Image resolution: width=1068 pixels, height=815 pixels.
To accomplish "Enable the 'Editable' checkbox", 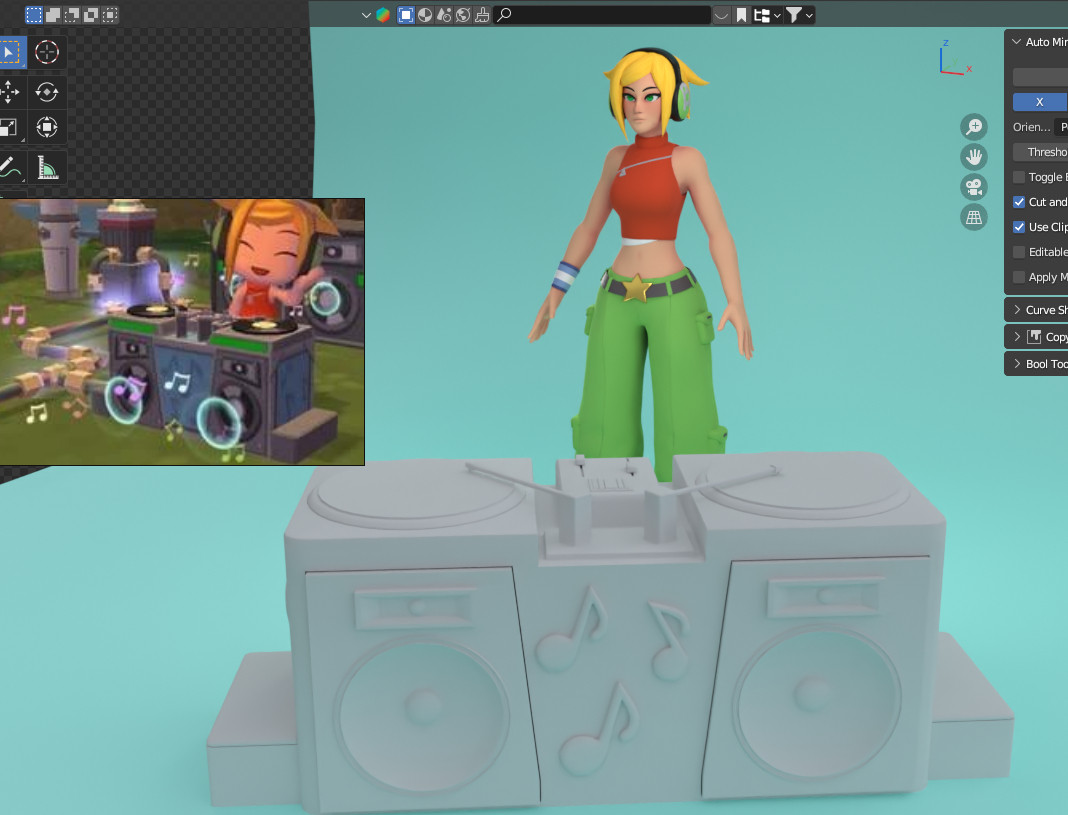I will pyautogui.click(x=1019, y=253).
